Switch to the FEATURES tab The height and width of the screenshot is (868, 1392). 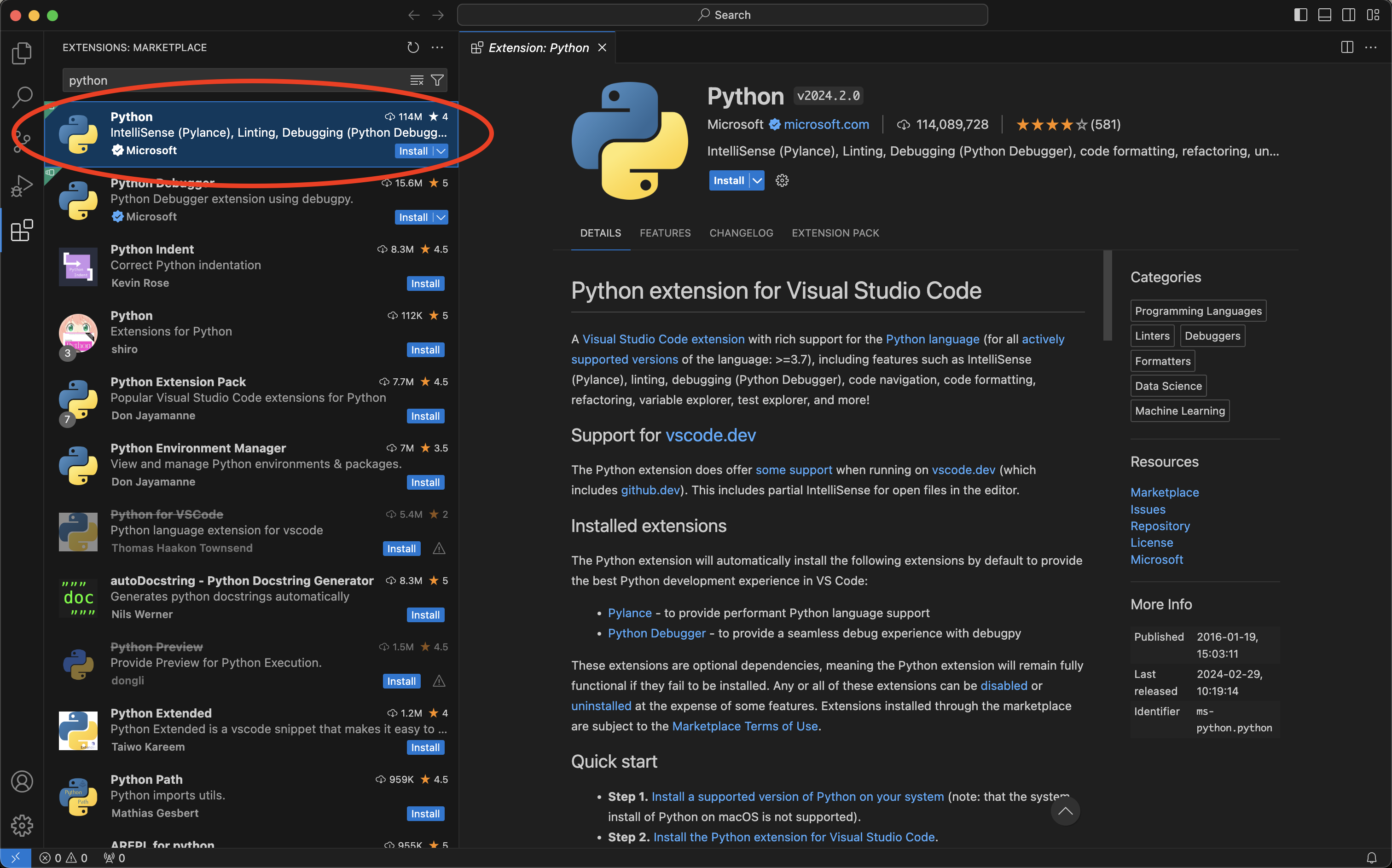click(x=665, y=233)
